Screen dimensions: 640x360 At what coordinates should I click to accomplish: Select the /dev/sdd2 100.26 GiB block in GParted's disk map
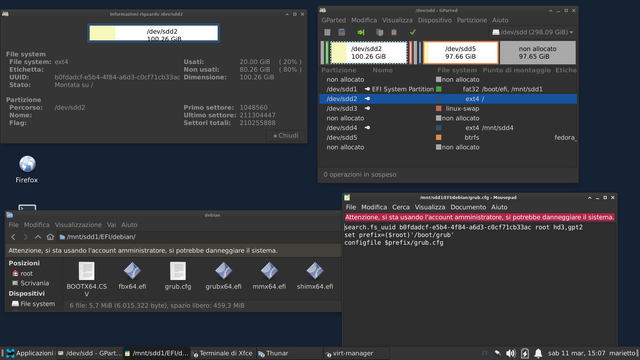click(369, 52)
